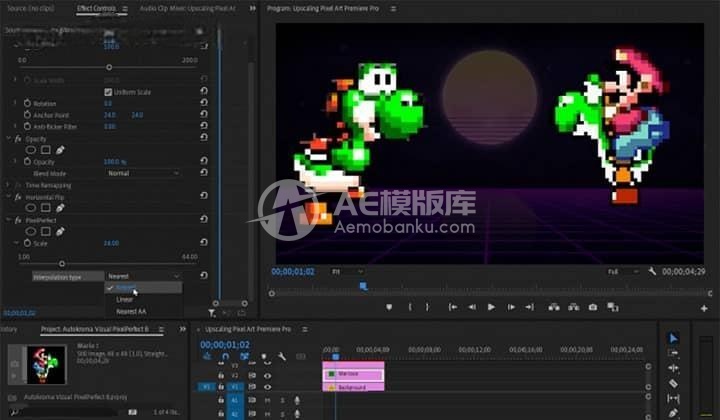Open Program monitor wrench settings

point(652,271)
